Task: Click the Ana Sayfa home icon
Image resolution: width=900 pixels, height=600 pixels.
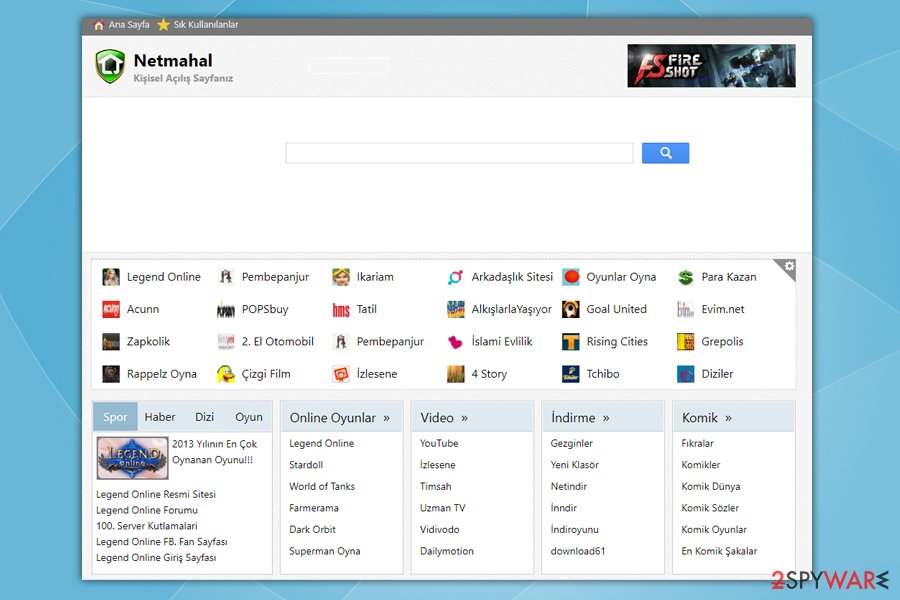Action: click(99, 25)
